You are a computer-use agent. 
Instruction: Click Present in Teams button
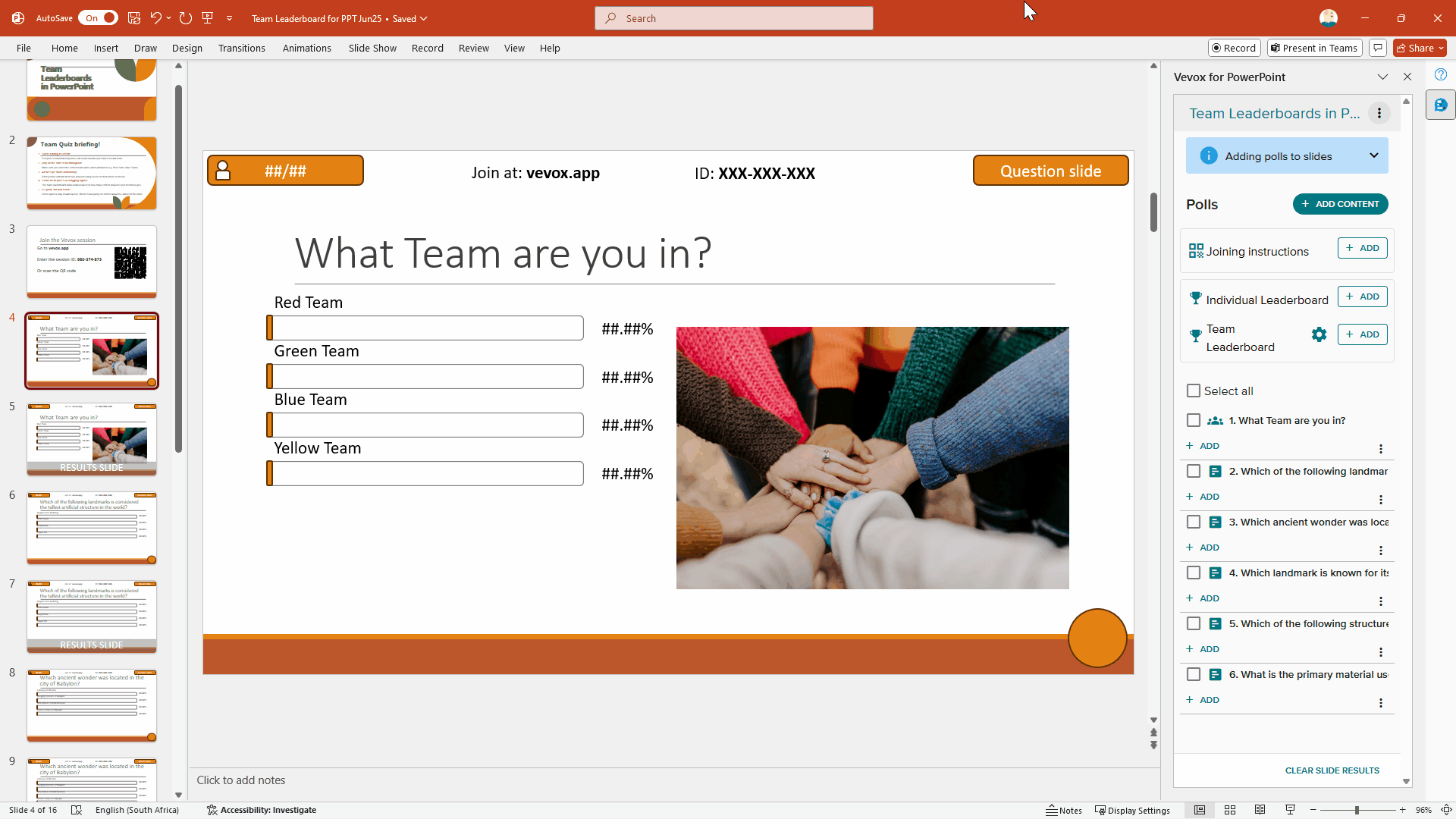tap(1315, 48)
